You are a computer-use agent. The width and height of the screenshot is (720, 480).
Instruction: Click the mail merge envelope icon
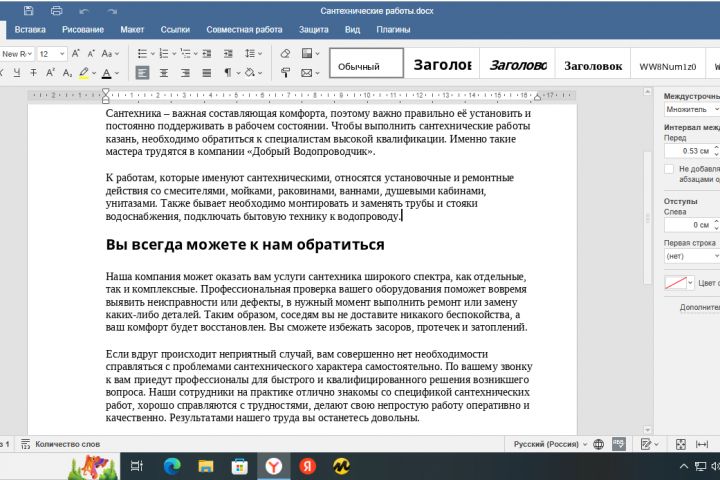[x=307, y=73]
